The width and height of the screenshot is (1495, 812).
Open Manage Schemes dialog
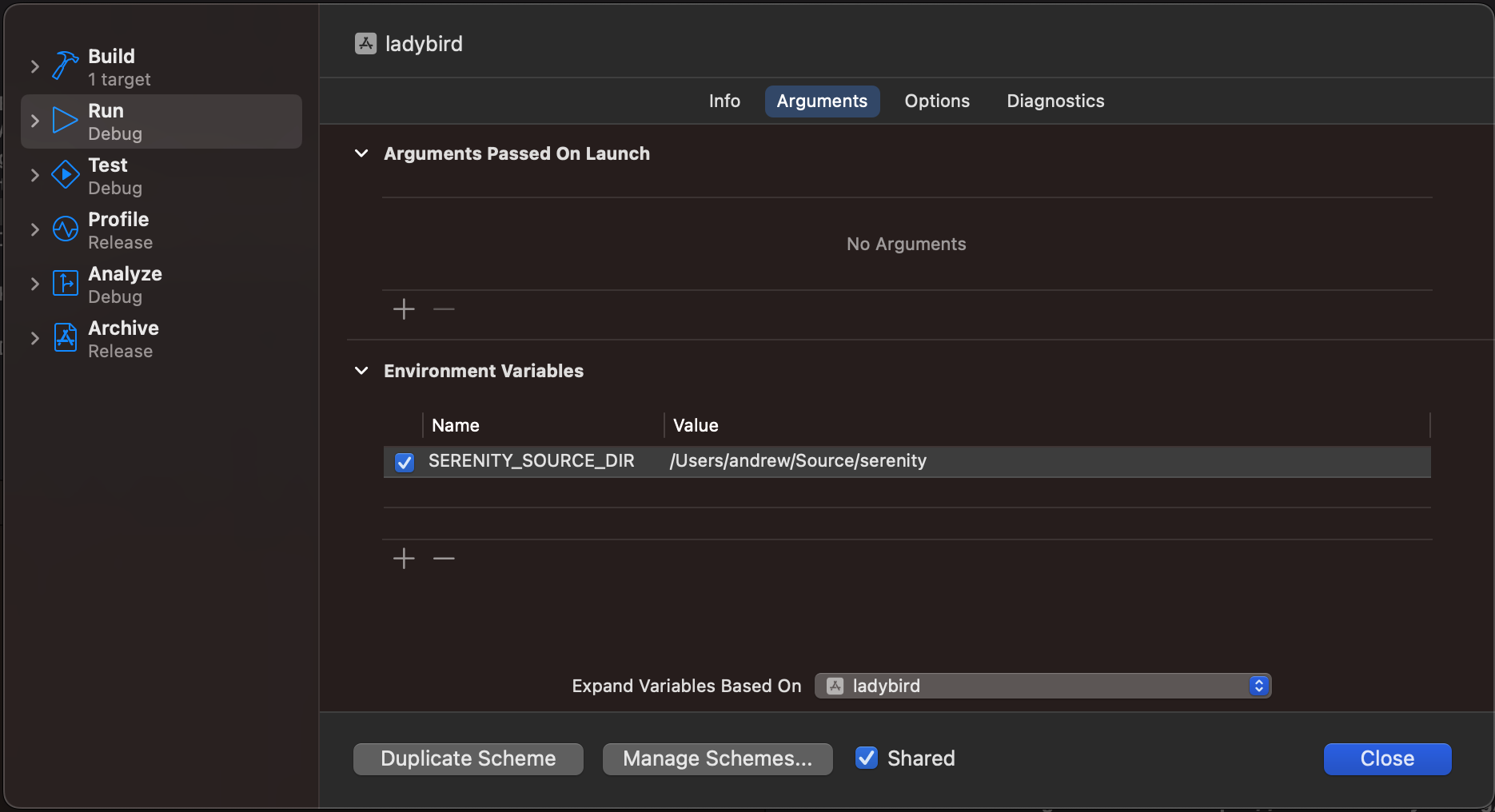(717, 758)
